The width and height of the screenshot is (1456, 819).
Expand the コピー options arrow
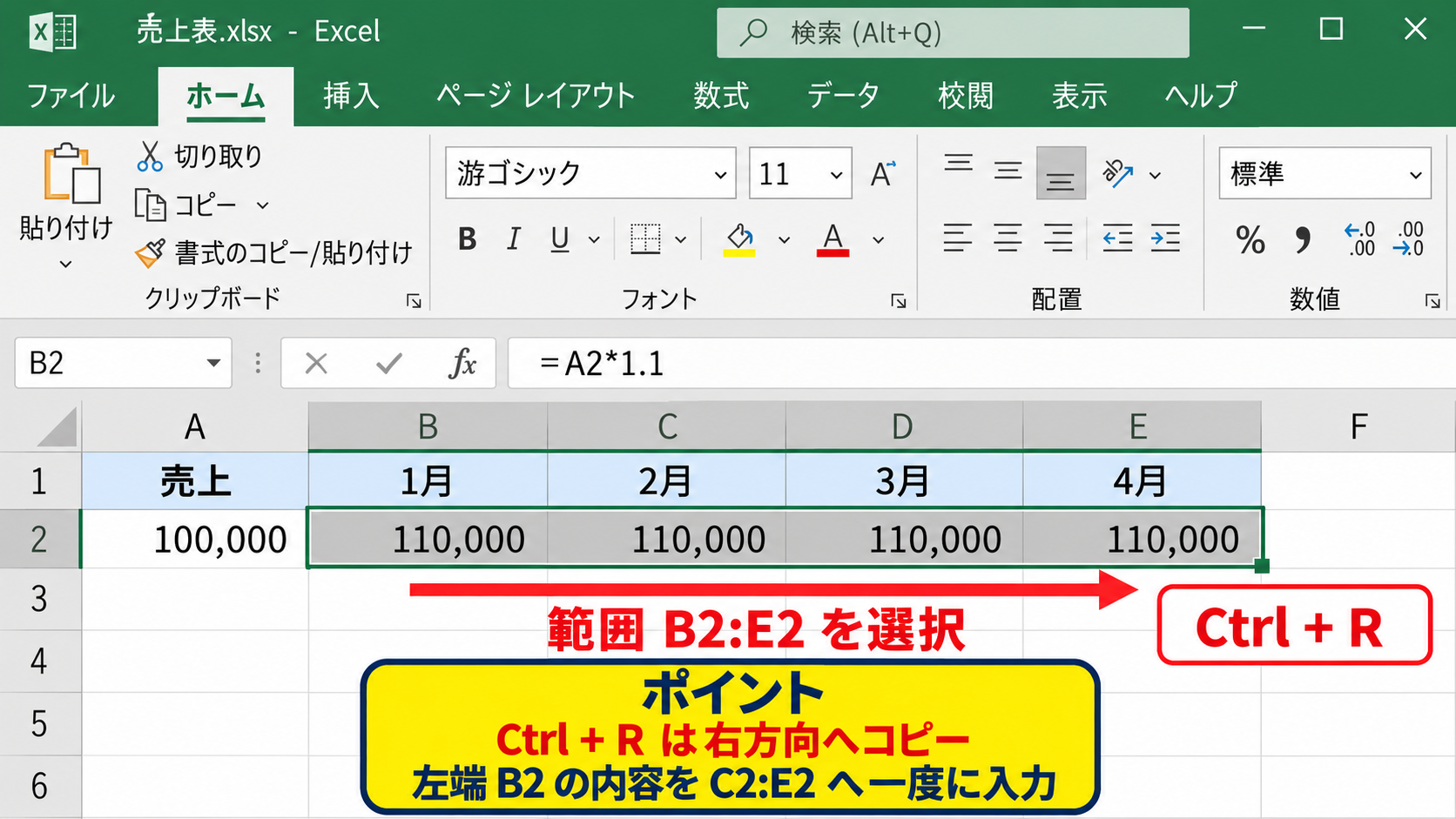pyautogui.click(x=262, y=205)
